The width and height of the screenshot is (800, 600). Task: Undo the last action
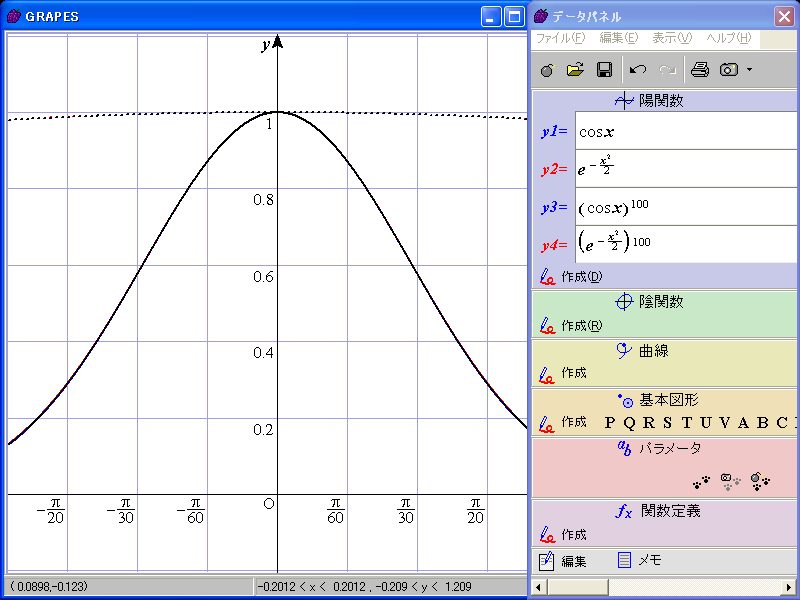click(638, 70)
